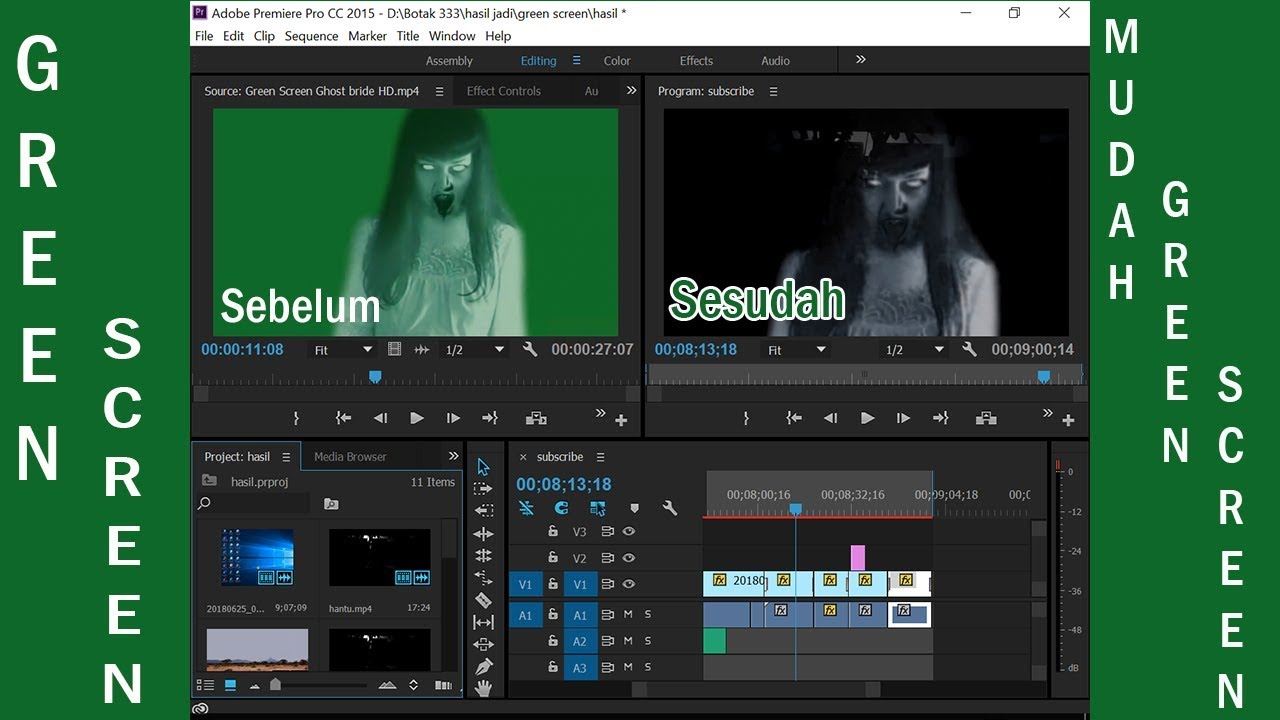Expand Source panel tabs overflow chevron
The image size is (1280, 720).
pos(631,90)
